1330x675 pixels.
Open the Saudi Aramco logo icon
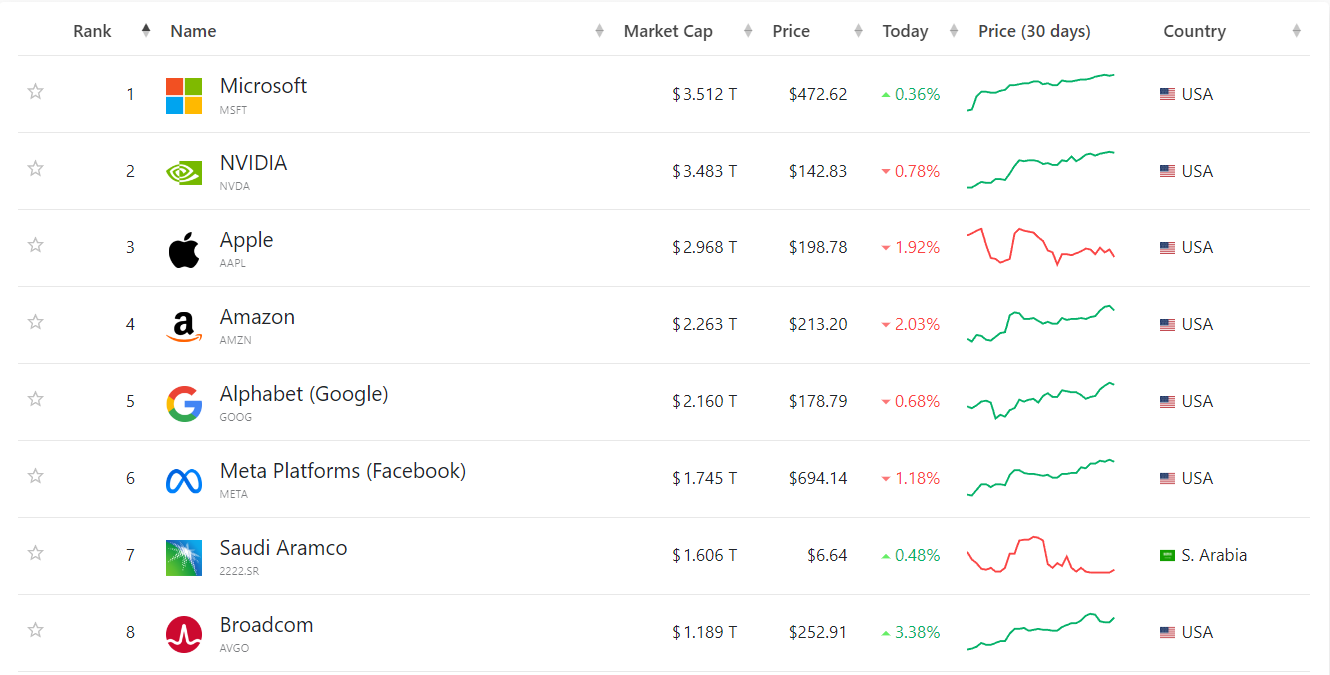point(184,558)
